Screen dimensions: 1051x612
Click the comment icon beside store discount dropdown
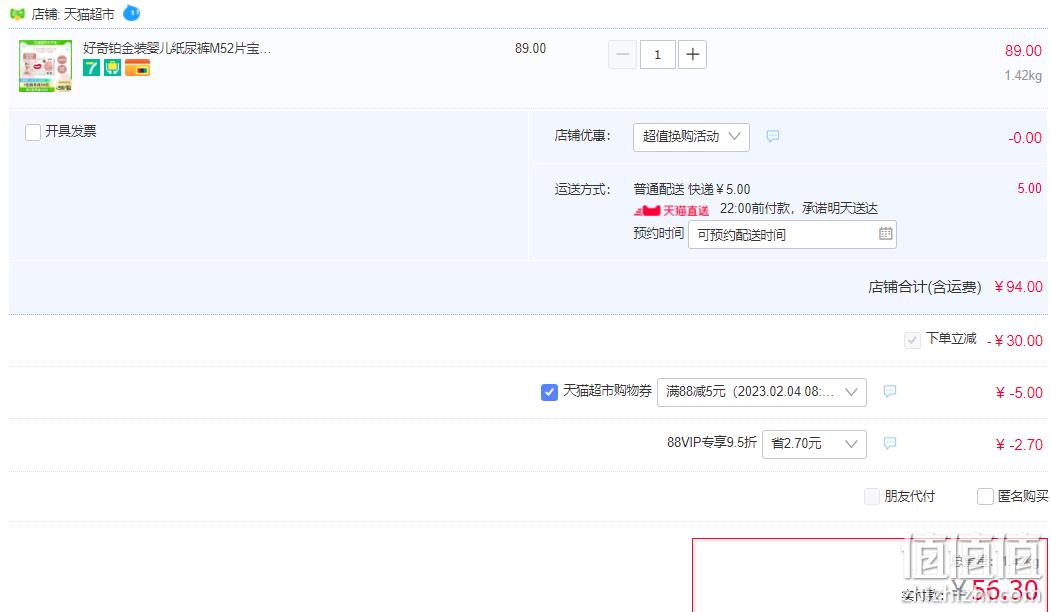773,136
